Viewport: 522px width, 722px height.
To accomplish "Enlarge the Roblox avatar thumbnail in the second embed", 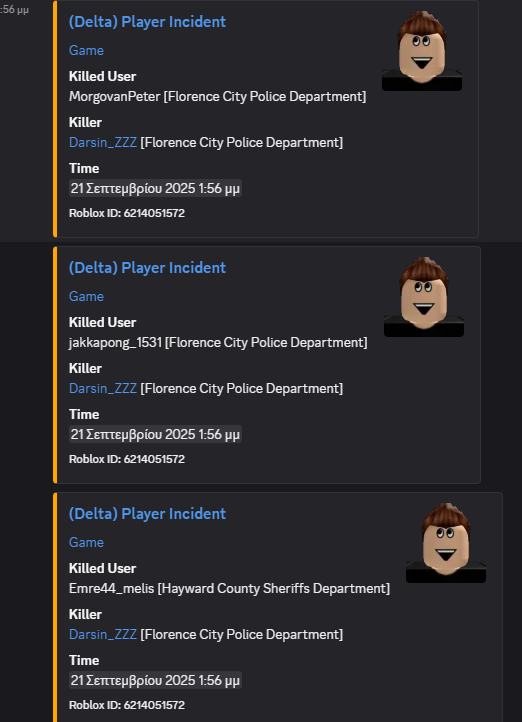I will 424,297.
